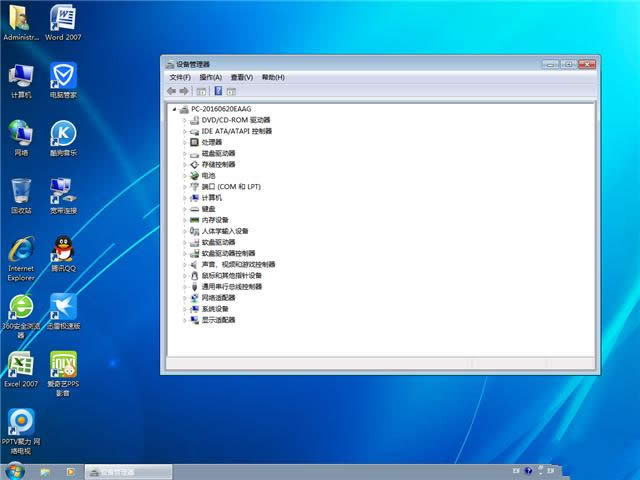Open Windows Explorer from the taskbar
The image size is (640, 480).
[x=45, y=472]
